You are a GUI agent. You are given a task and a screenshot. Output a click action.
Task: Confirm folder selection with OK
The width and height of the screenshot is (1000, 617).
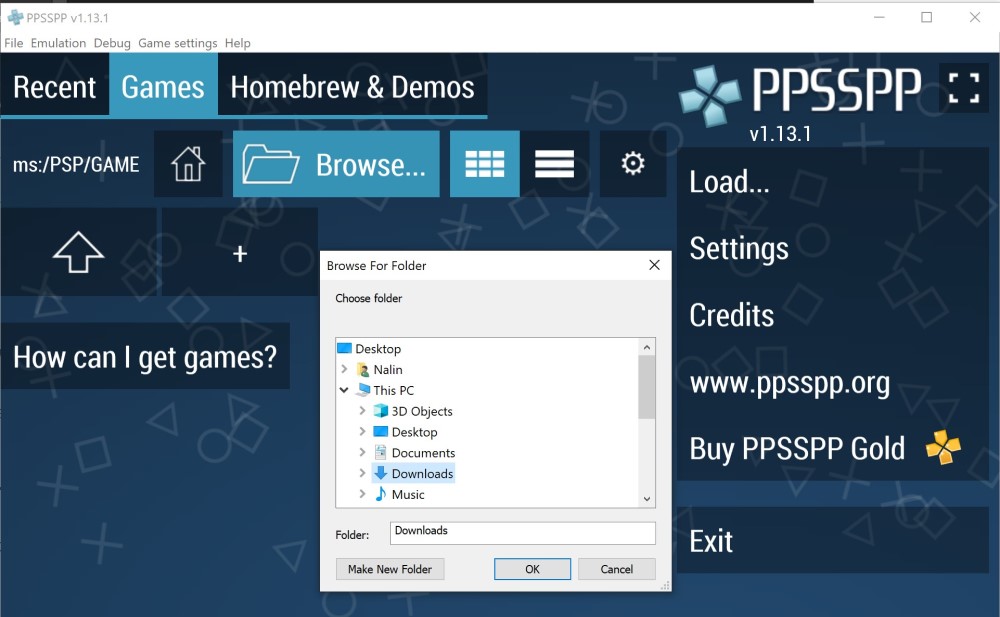point(532,569)
